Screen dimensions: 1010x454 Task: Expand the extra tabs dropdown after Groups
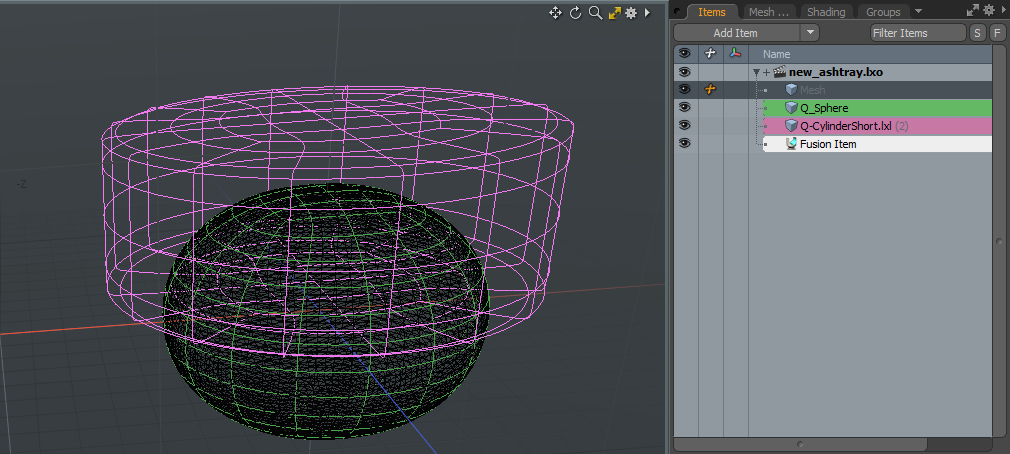pos(918,11)
